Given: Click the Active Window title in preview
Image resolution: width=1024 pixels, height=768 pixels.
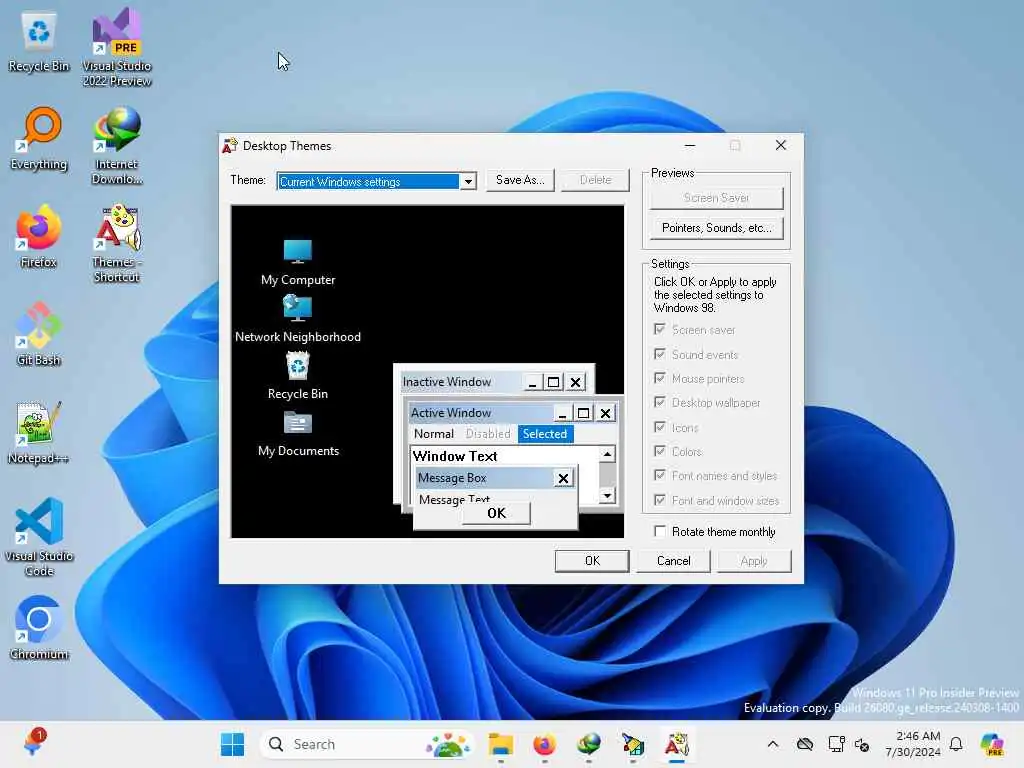Looking at the screenshot, I should pyautogui.click(x=451, y=413).
